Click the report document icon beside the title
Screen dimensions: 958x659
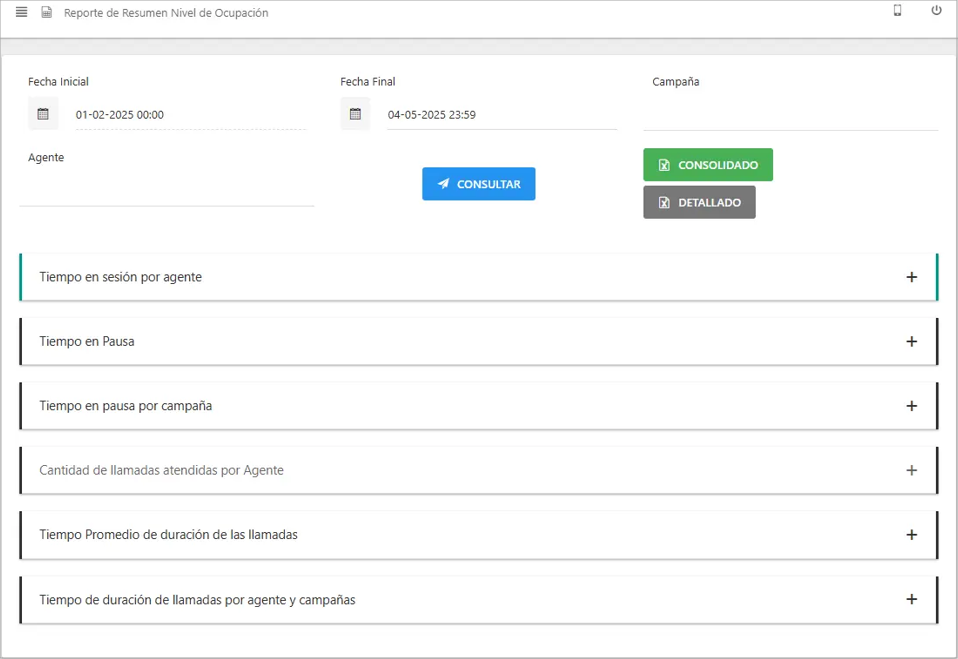[x=44, y=12]
